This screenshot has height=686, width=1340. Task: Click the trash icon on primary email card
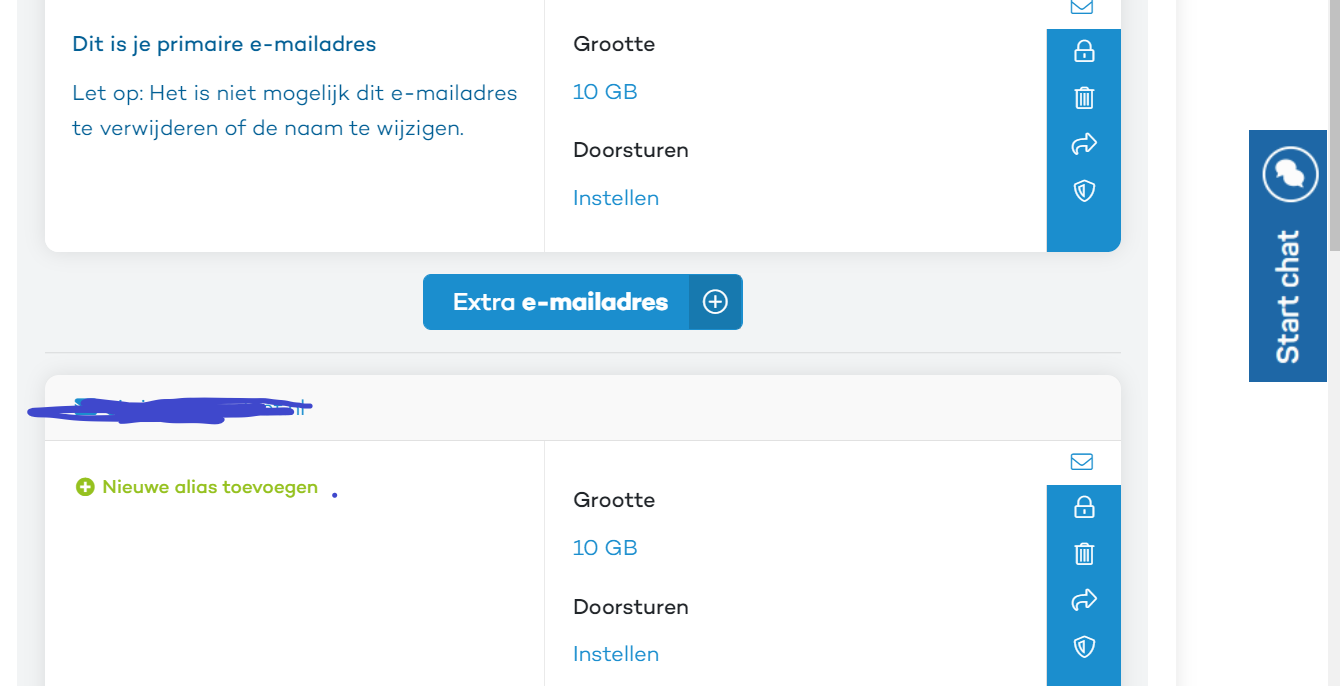(1084, 97)
